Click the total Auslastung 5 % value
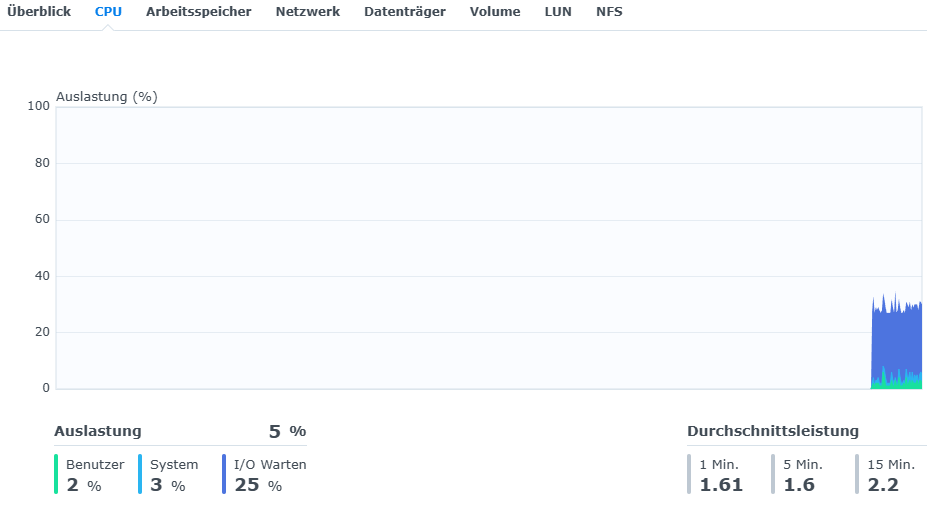Image resolution: width=933 pixels, height=509 pixels. point(287,432)
